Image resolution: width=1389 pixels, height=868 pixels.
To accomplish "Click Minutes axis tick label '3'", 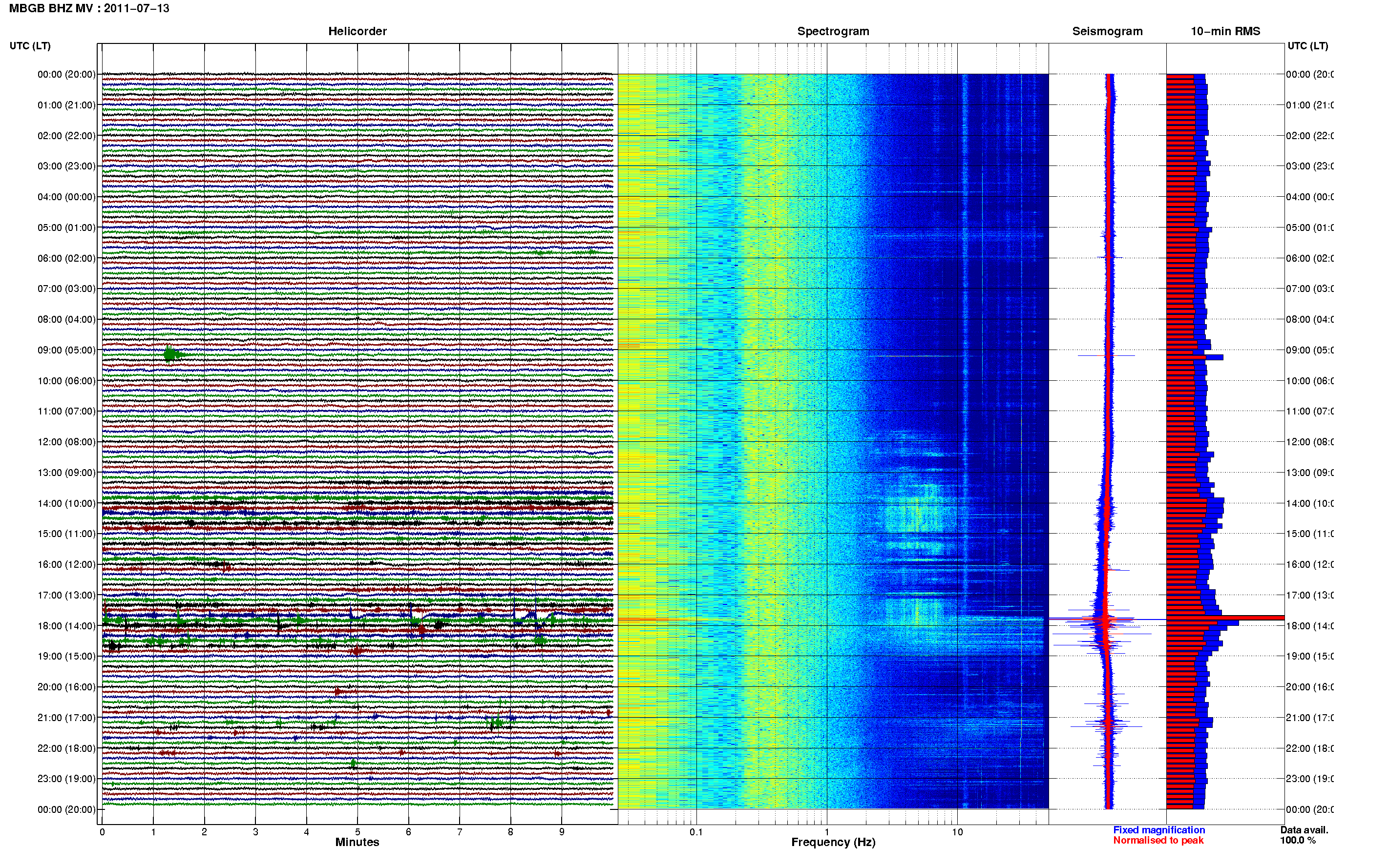I will (x=255, y=832).
